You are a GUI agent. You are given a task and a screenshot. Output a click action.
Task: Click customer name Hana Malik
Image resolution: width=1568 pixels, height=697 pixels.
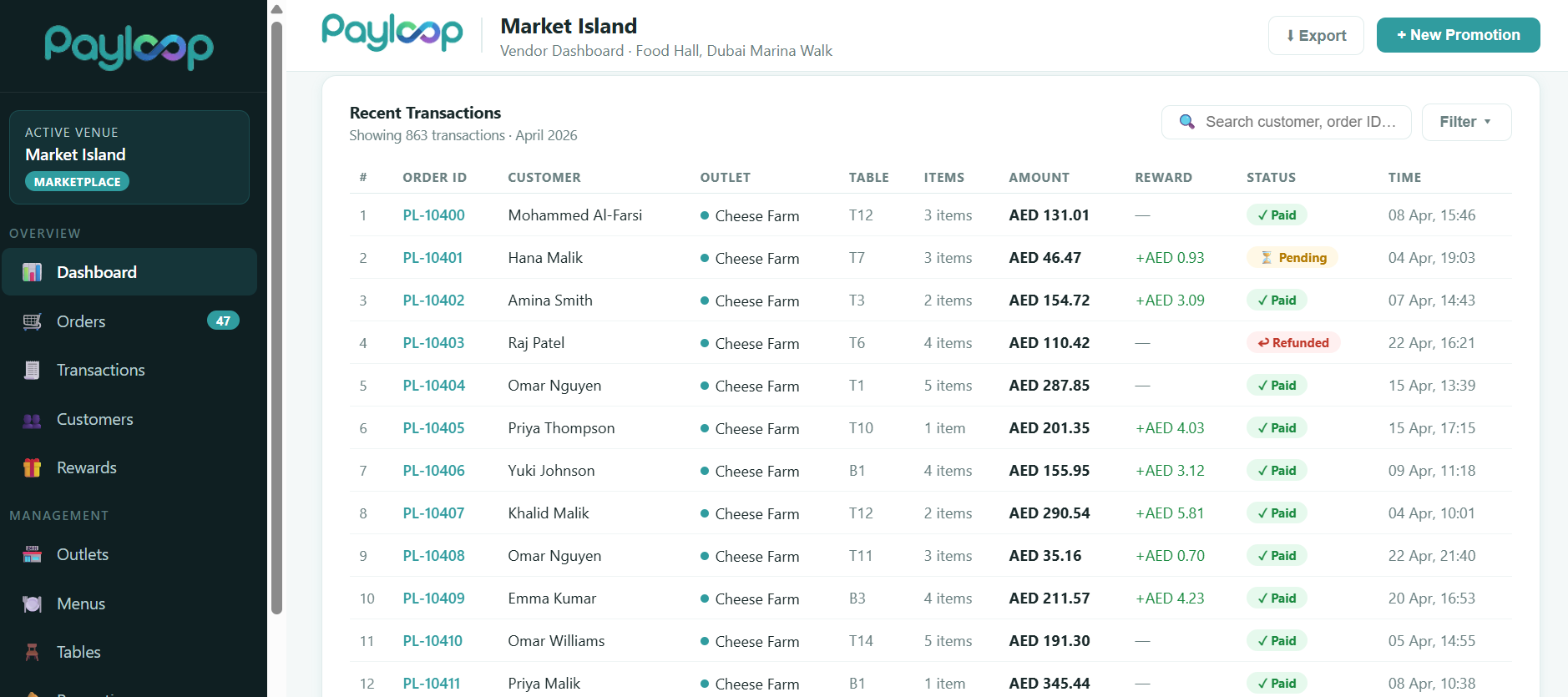click(545, 257)
